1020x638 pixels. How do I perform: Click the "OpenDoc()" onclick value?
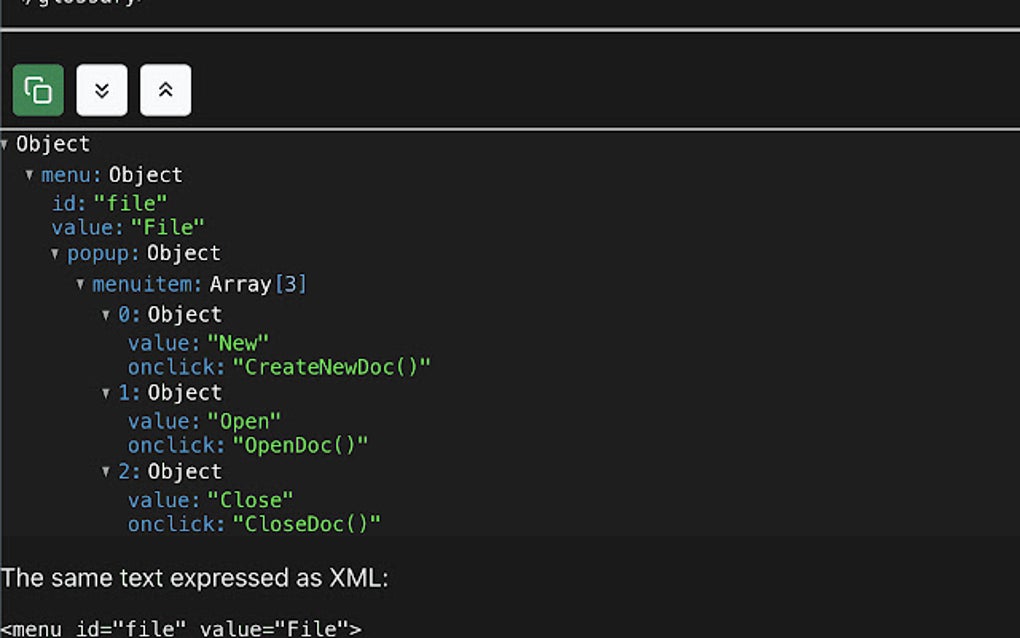pyautogui.click(x=300, y=445)
